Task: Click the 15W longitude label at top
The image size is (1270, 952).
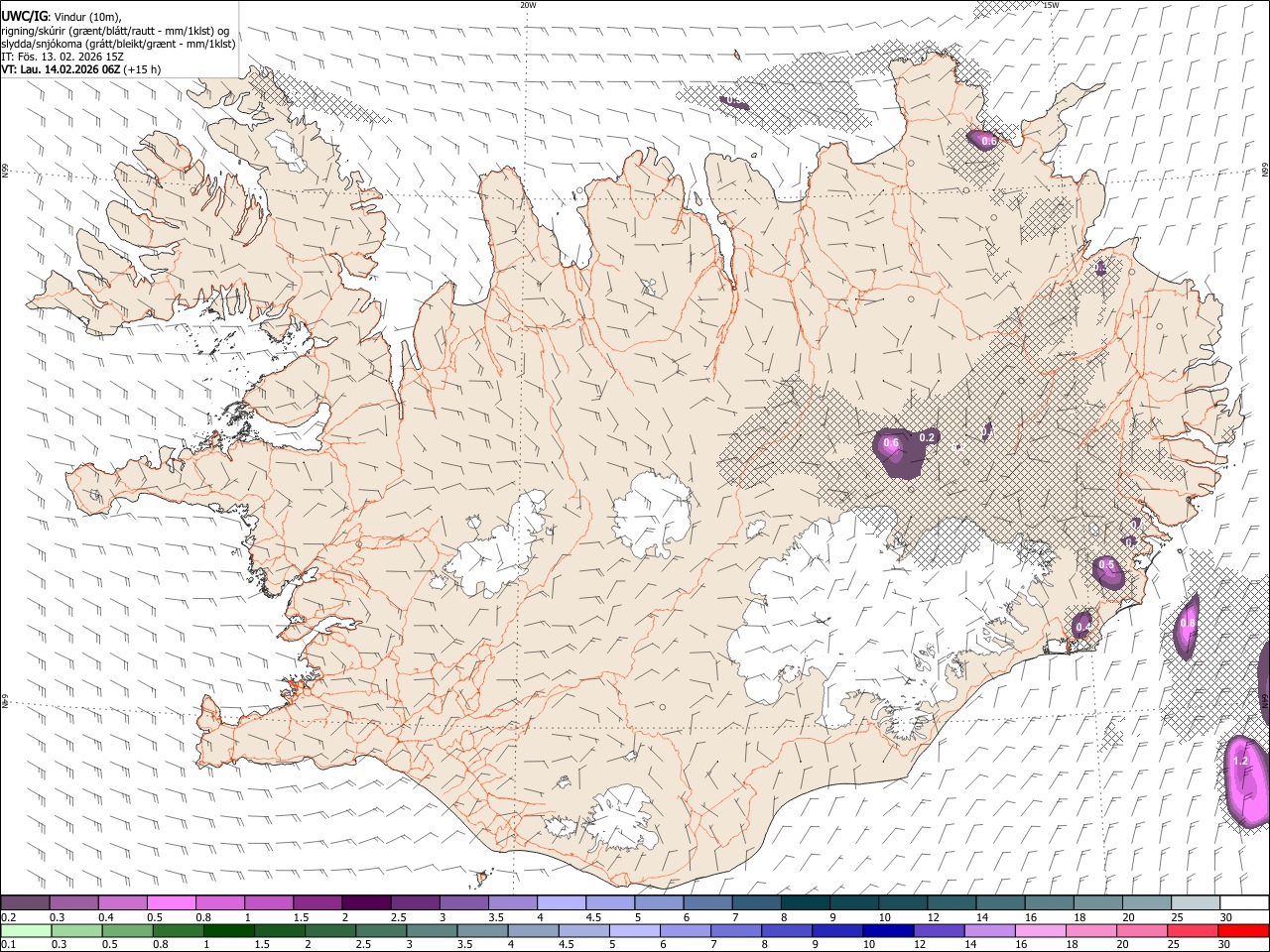Action: 1051,5
